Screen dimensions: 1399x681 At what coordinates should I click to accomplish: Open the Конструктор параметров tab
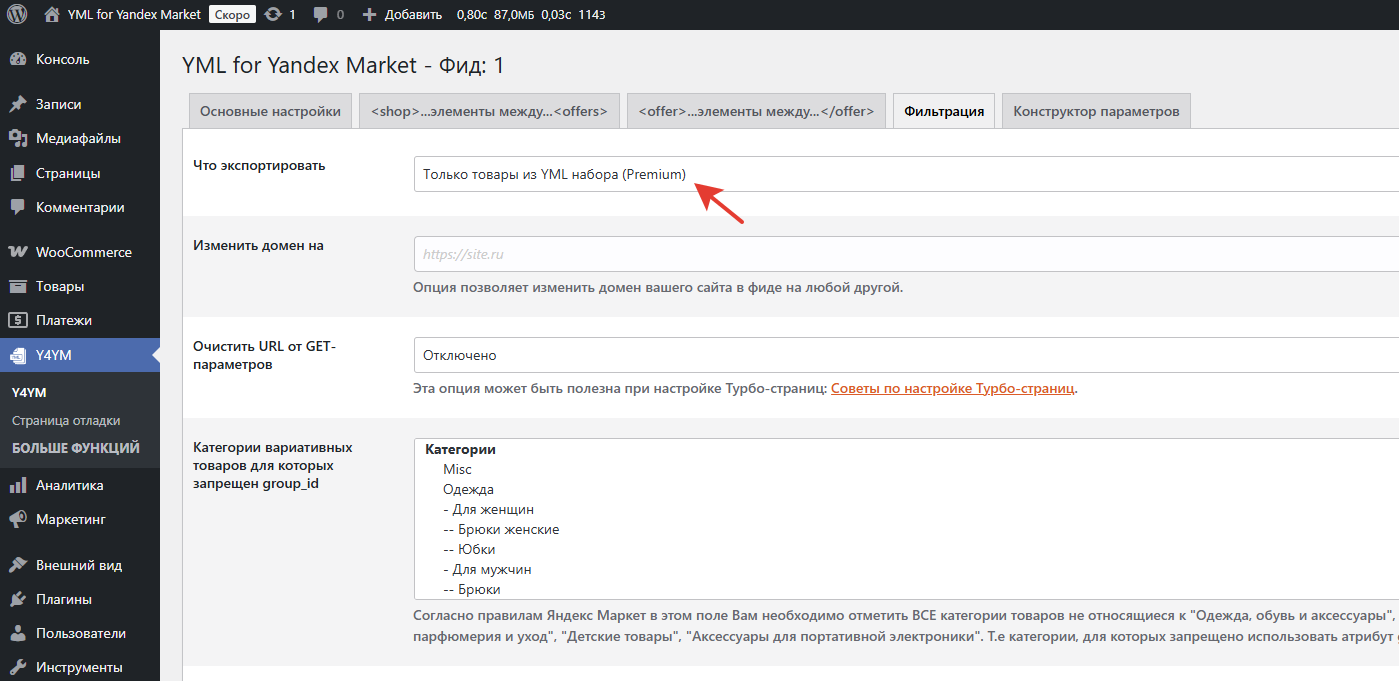pos(1096,111)
